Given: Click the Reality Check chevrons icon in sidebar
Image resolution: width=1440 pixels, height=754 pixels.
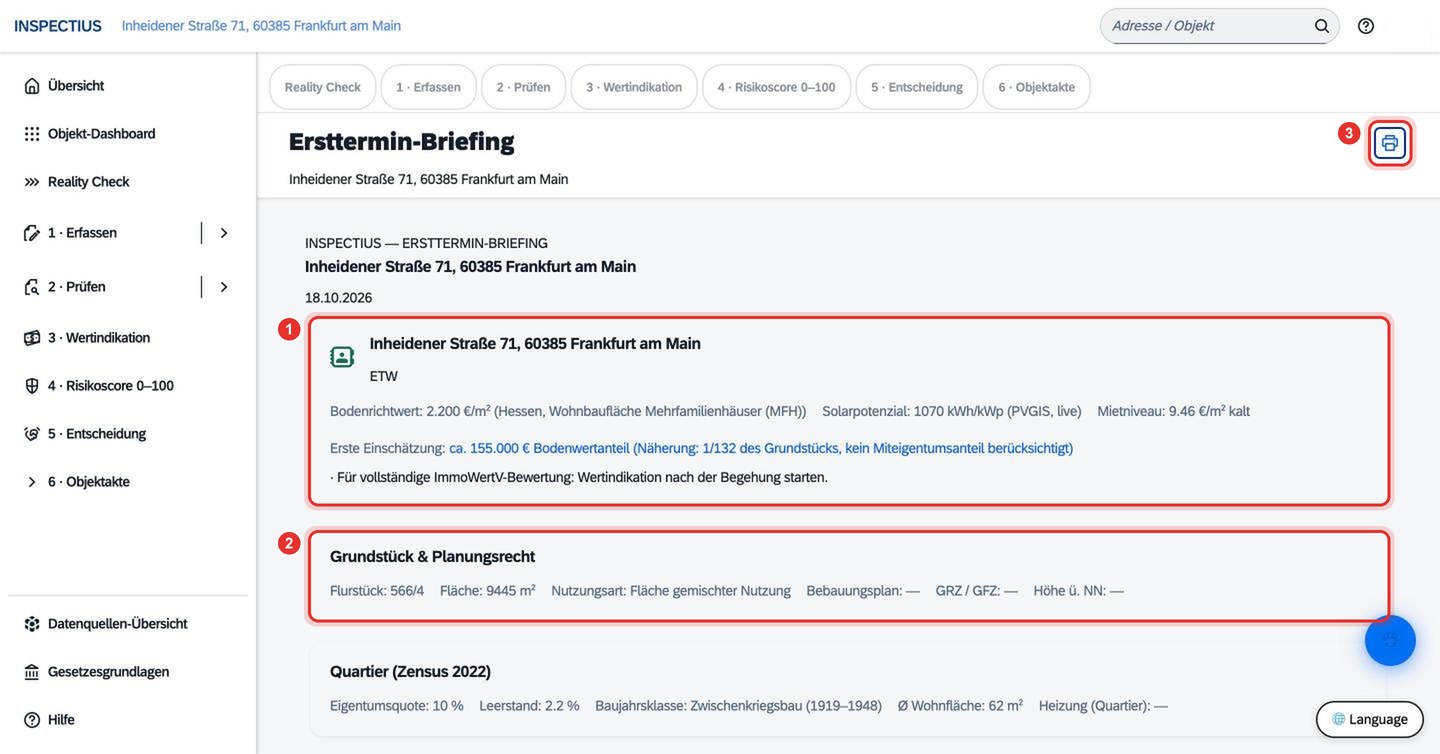Looking at the screenshot, I should 32,182.
